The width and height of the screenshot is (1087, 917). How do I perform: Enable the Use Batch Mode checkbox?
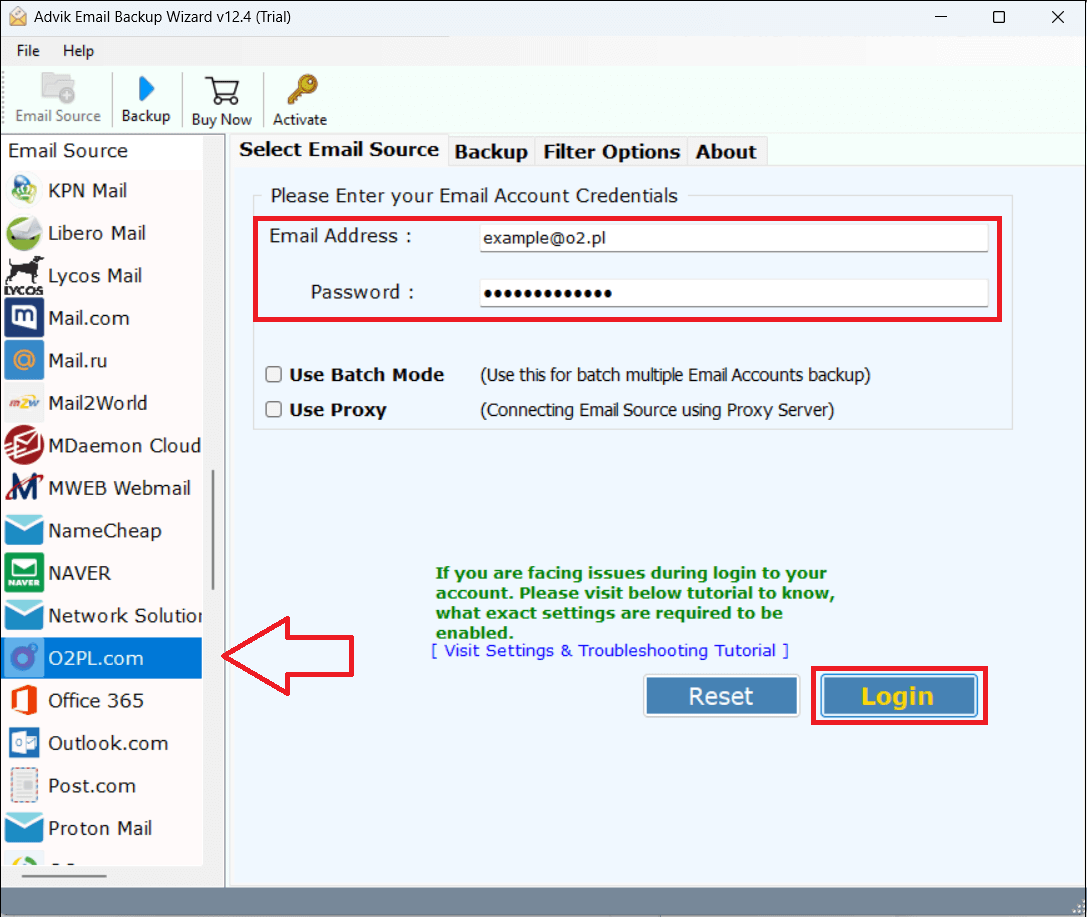[x=274, y=374]
